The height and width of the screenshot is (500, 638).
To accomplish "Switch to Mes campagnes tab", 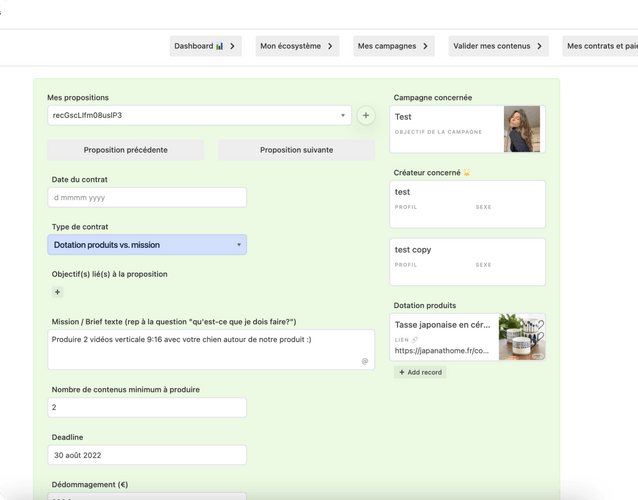I will click(x=393, y=46).
